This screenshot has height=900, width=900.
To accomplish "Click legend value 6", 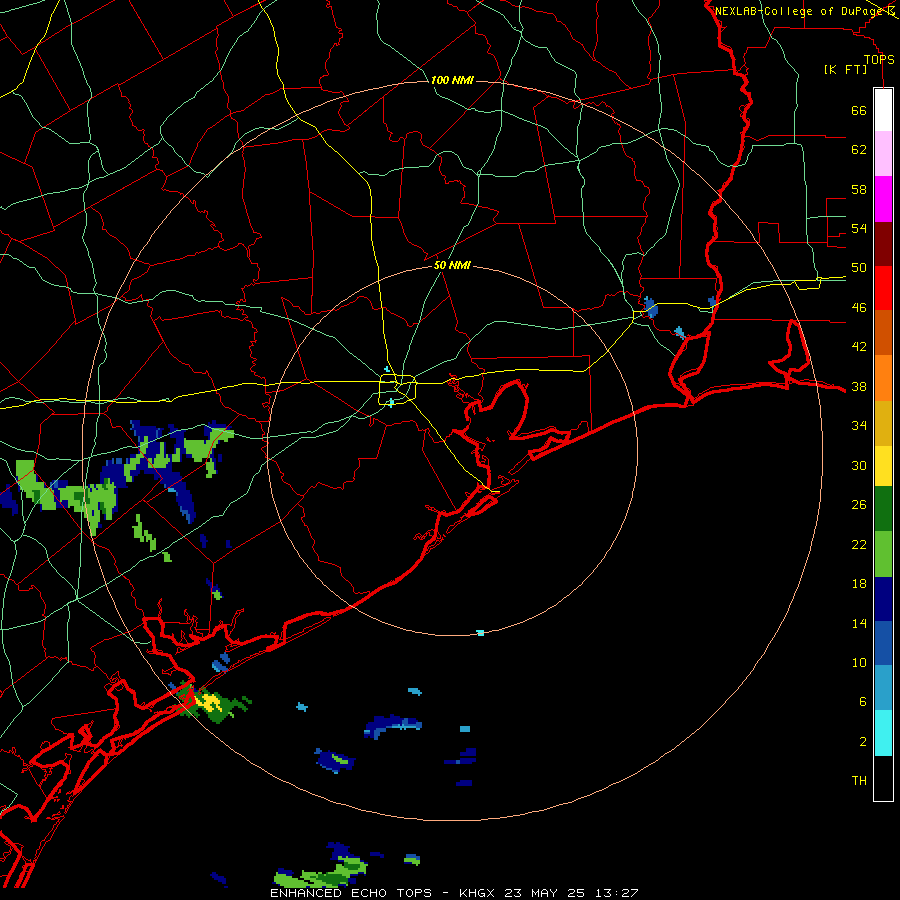I will pos(862,702).
